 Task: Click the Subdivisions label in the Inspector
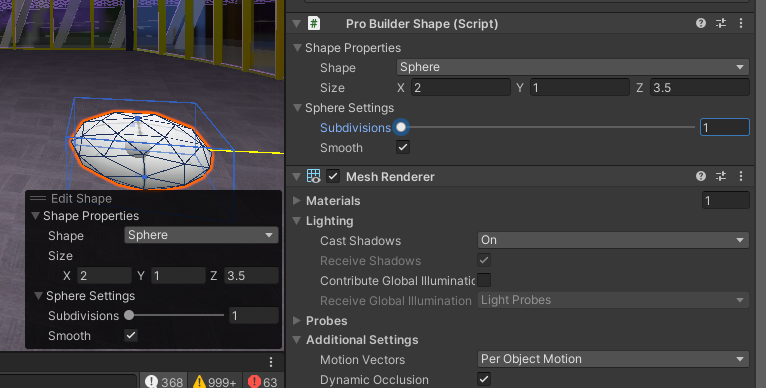(x=355, y=128)
